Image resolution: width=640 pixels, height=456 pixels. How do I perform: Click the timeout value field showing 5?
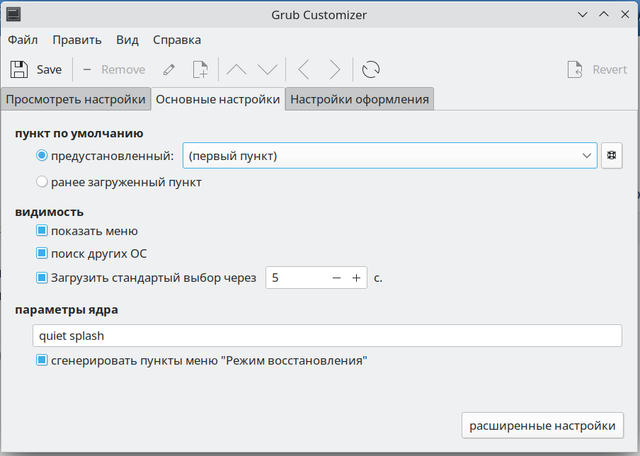(x=296, y=278)
